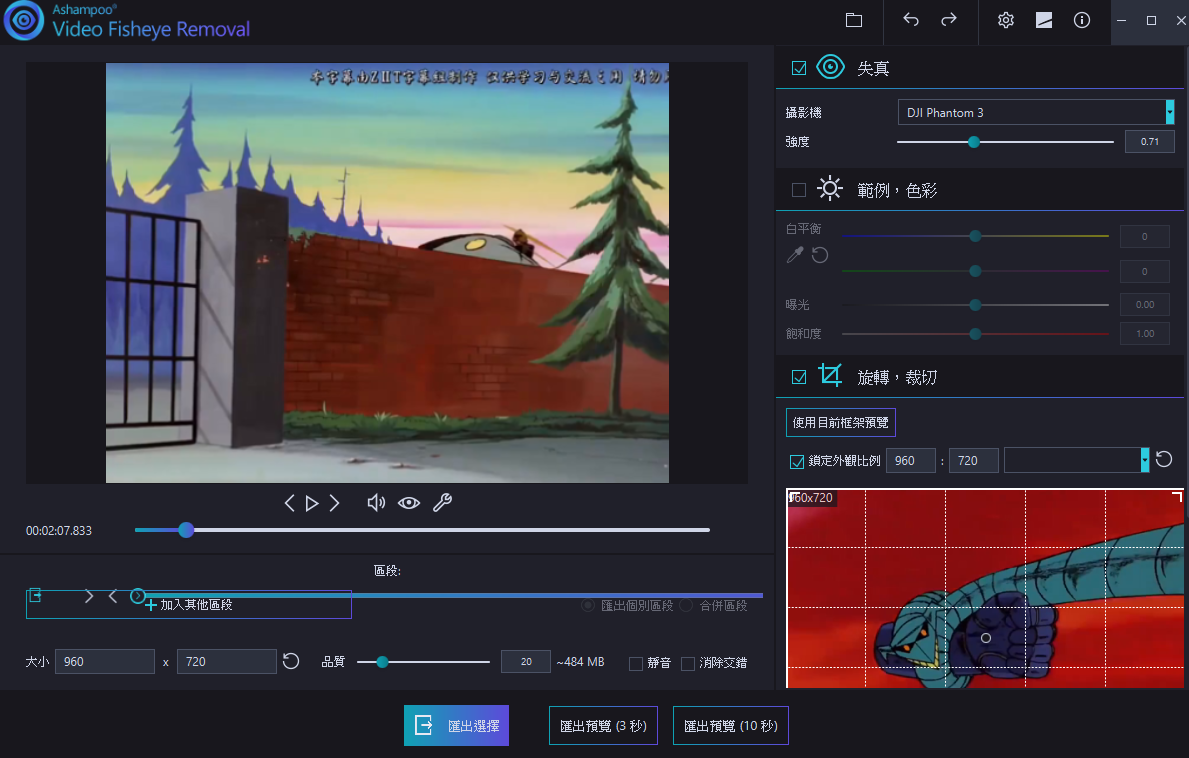The image size is (1189, 758).
Task: Click 使用目前框架預覽 button
Action: click(840, 422)
